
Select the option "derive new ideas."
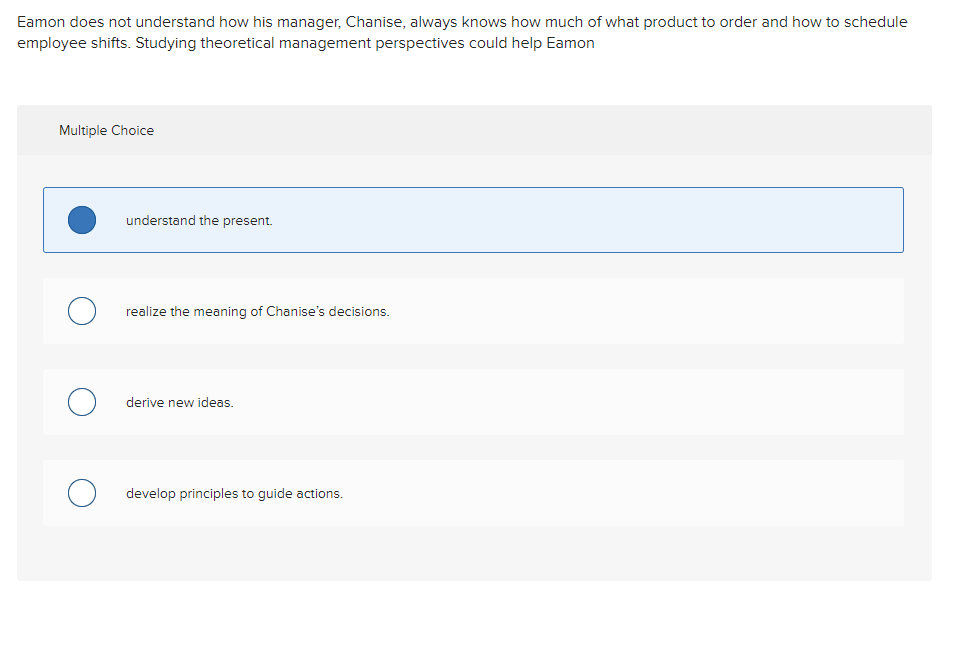(x=473, y=402)
